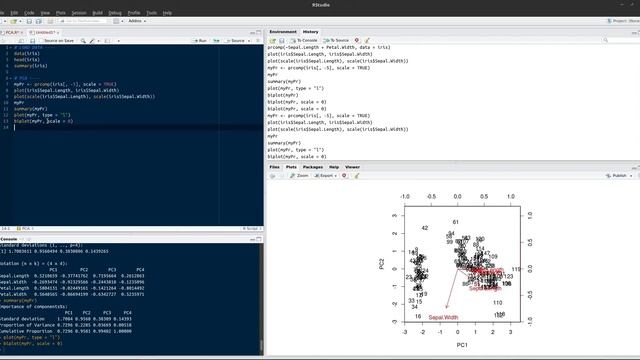
Task: Click the To Console button
Action: pyautogui.click(x=304, y=40)
